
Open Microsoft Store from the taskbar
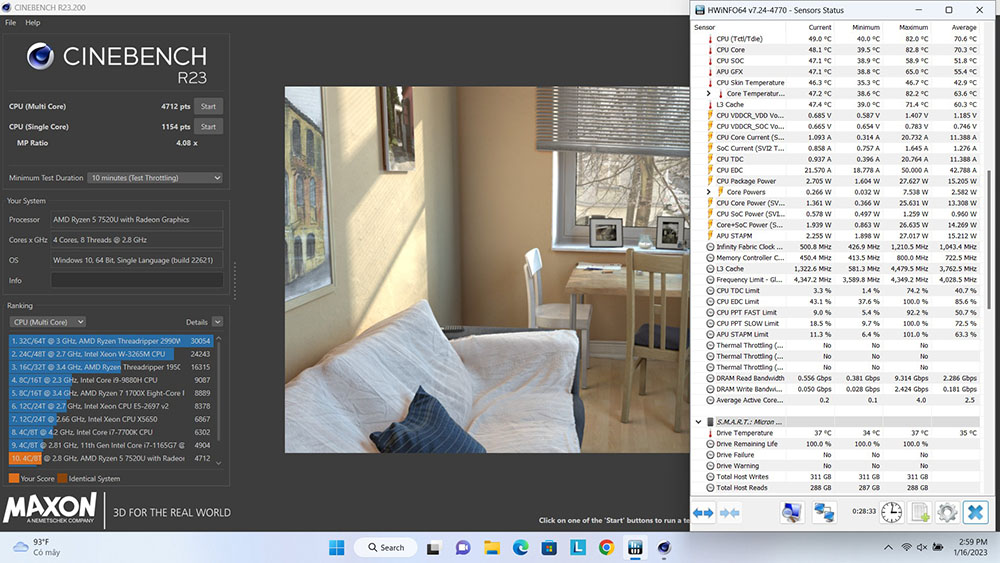click(549, 548)
